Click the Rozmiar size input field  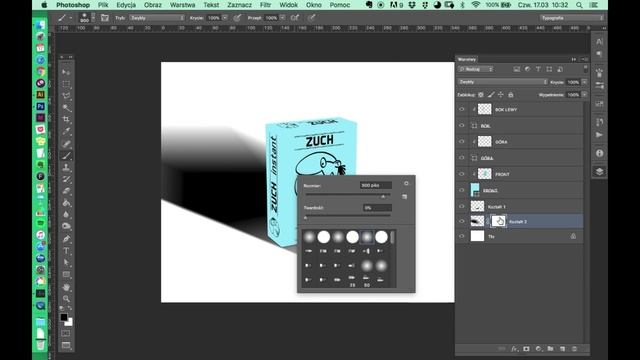pyautogui.click(x=376, y=185)
